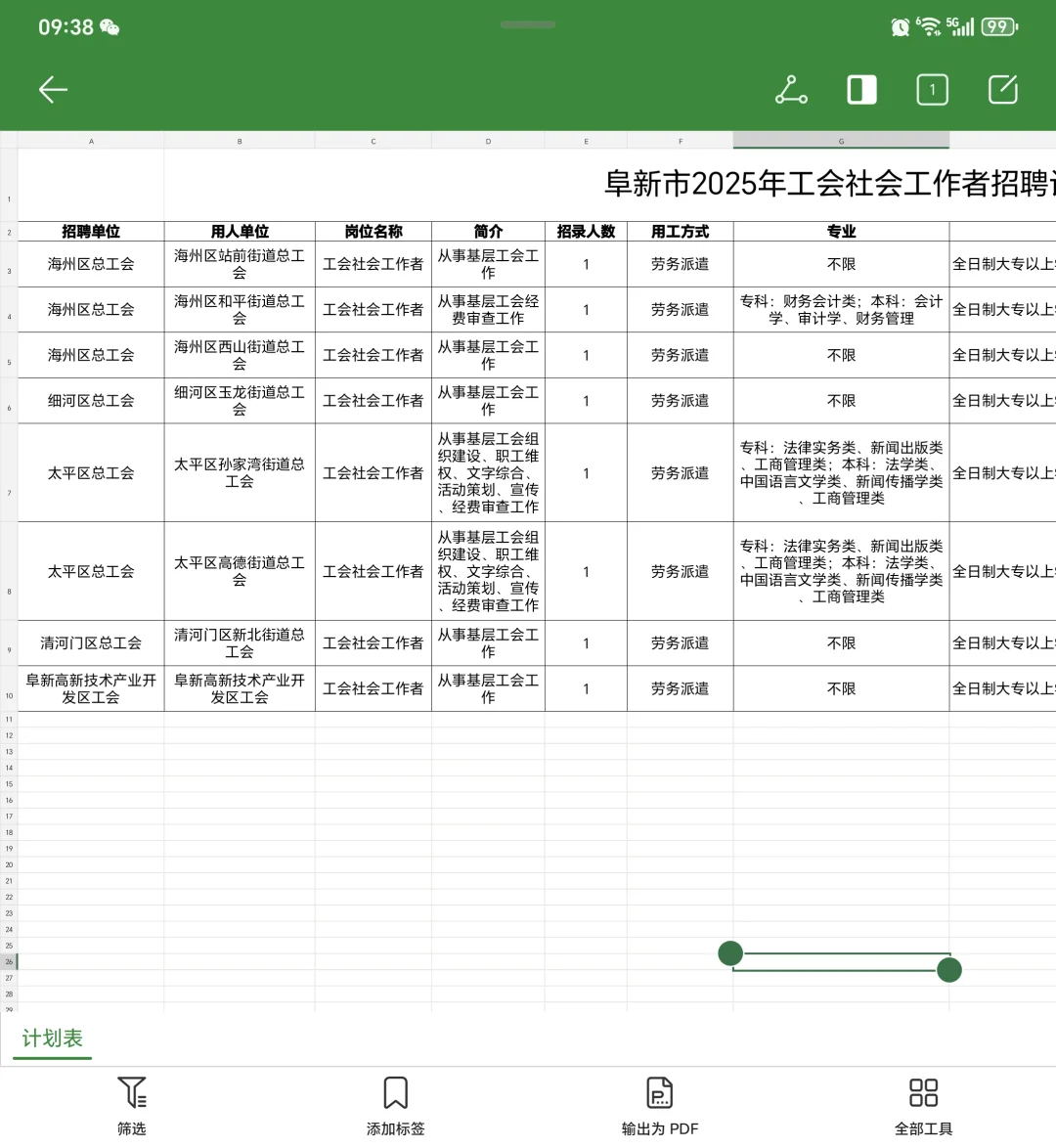Select the 招录人数 header cell
The height and width of the screenshot is (1148, 1056).
pos(586,232)
